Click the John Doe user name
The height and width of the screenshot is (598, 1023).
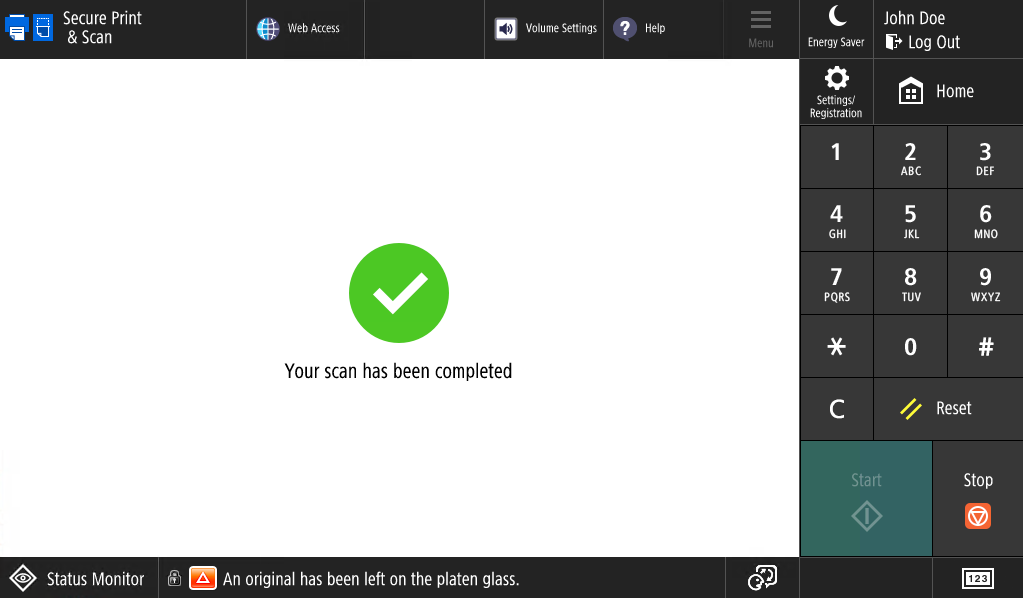[914, 18]
